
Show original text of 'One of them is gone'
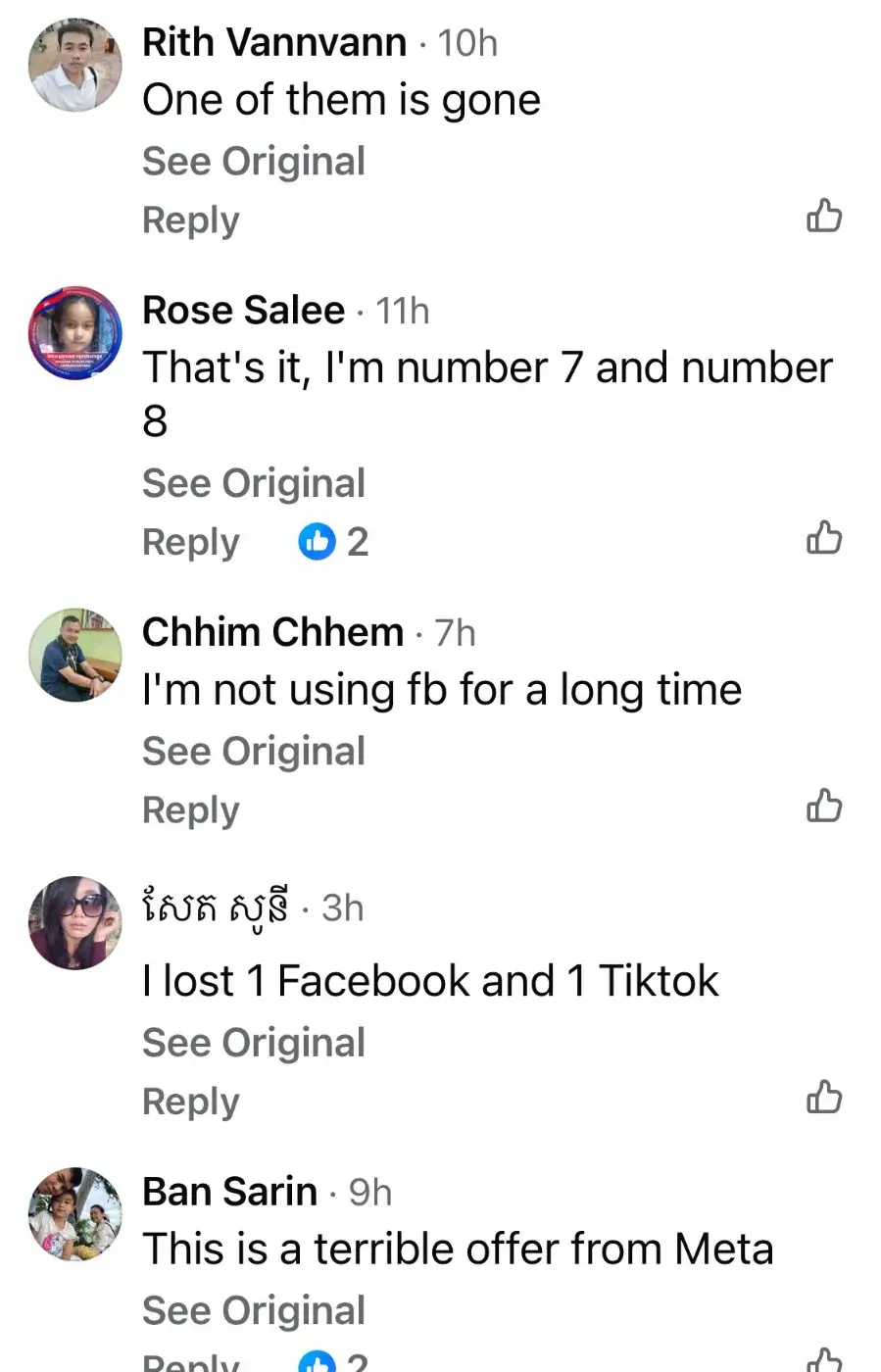click(x=253, y=162)
